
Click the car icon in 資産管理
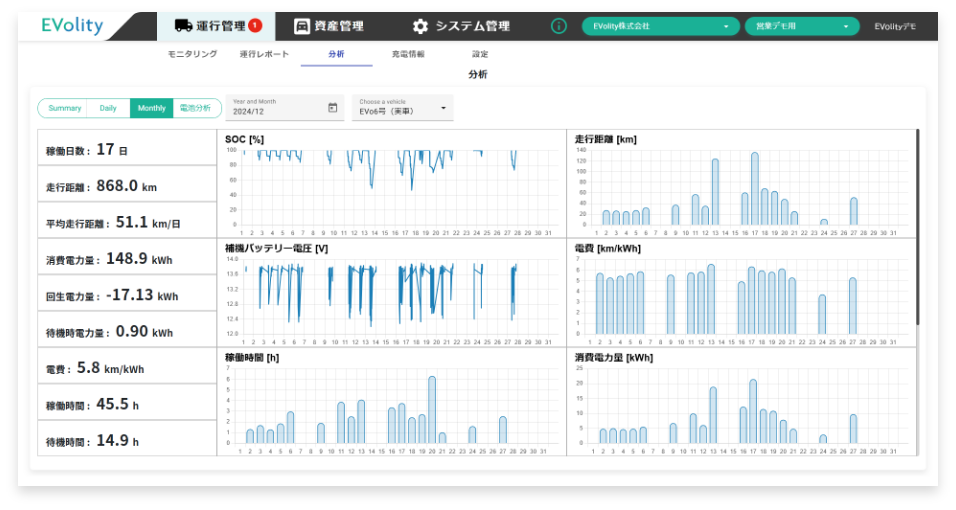(302, 26)
